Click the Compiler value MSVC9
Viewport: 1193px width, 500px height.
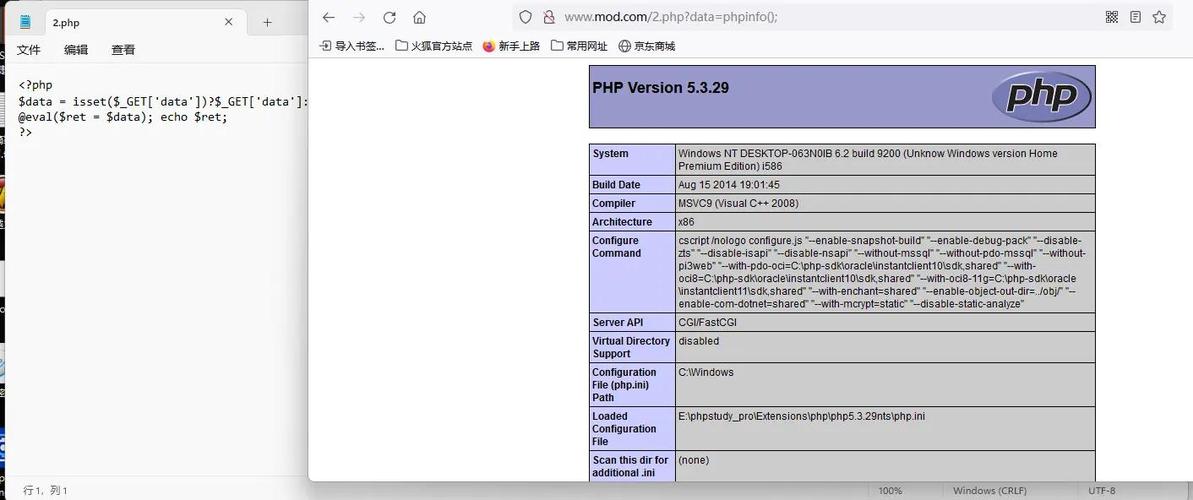coord(738,203)
